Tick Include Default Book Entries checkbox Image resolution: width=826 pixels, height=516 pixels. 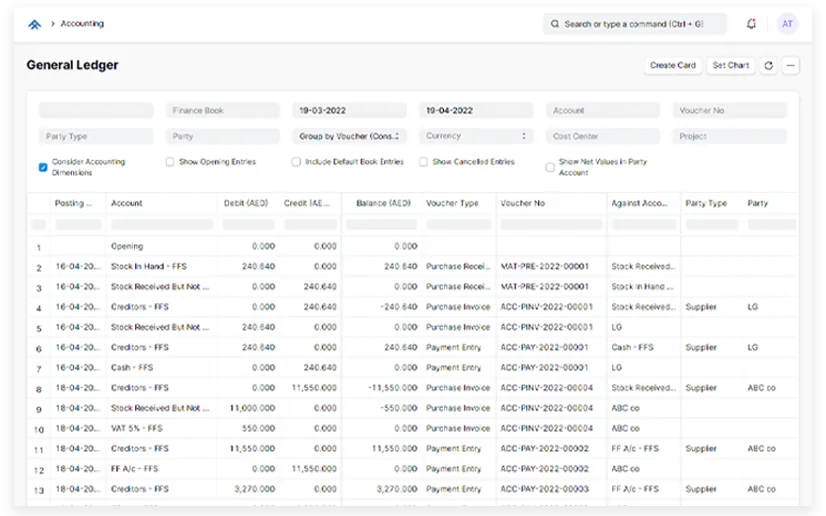296,162
